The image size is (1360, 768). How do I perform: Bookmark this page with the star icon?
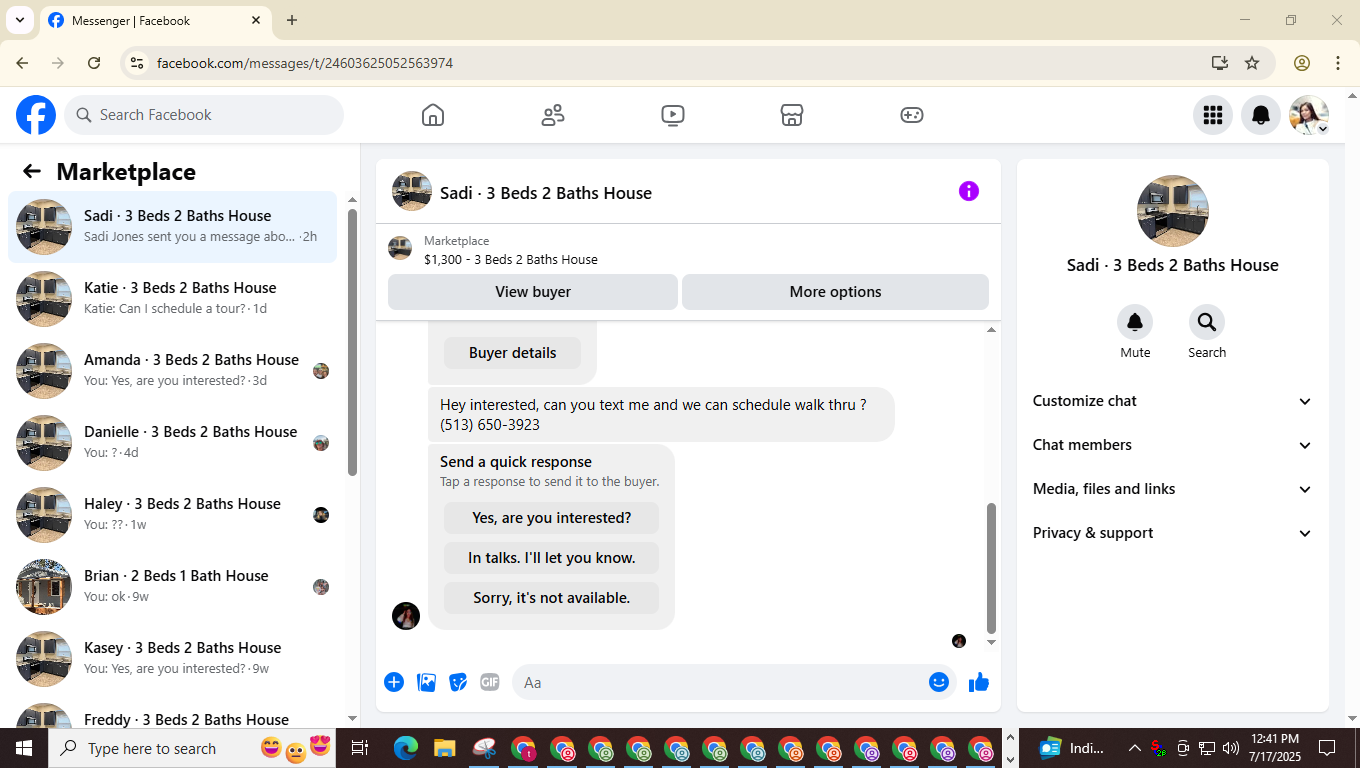[x=1252, y=63]
